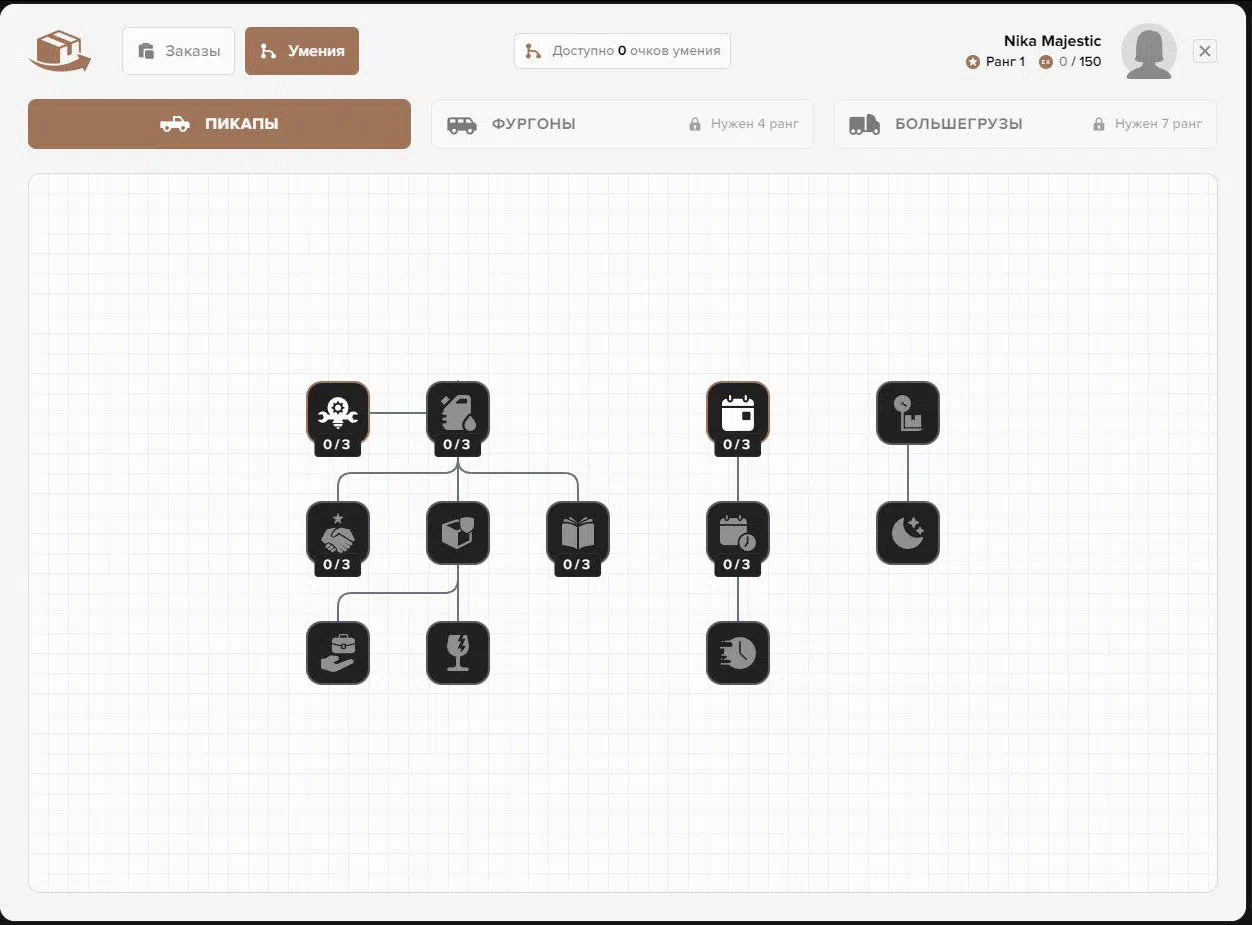Select the fuel canister skill node
Image resolution: width=1252 pixels, height=925 pixels.
point(458,413)
